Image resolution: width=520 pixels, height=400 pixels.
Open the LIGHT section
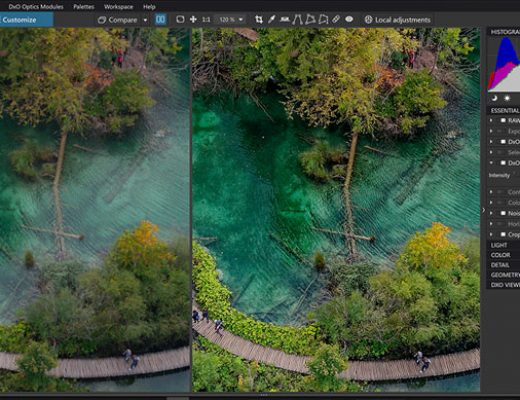point(504,245)
